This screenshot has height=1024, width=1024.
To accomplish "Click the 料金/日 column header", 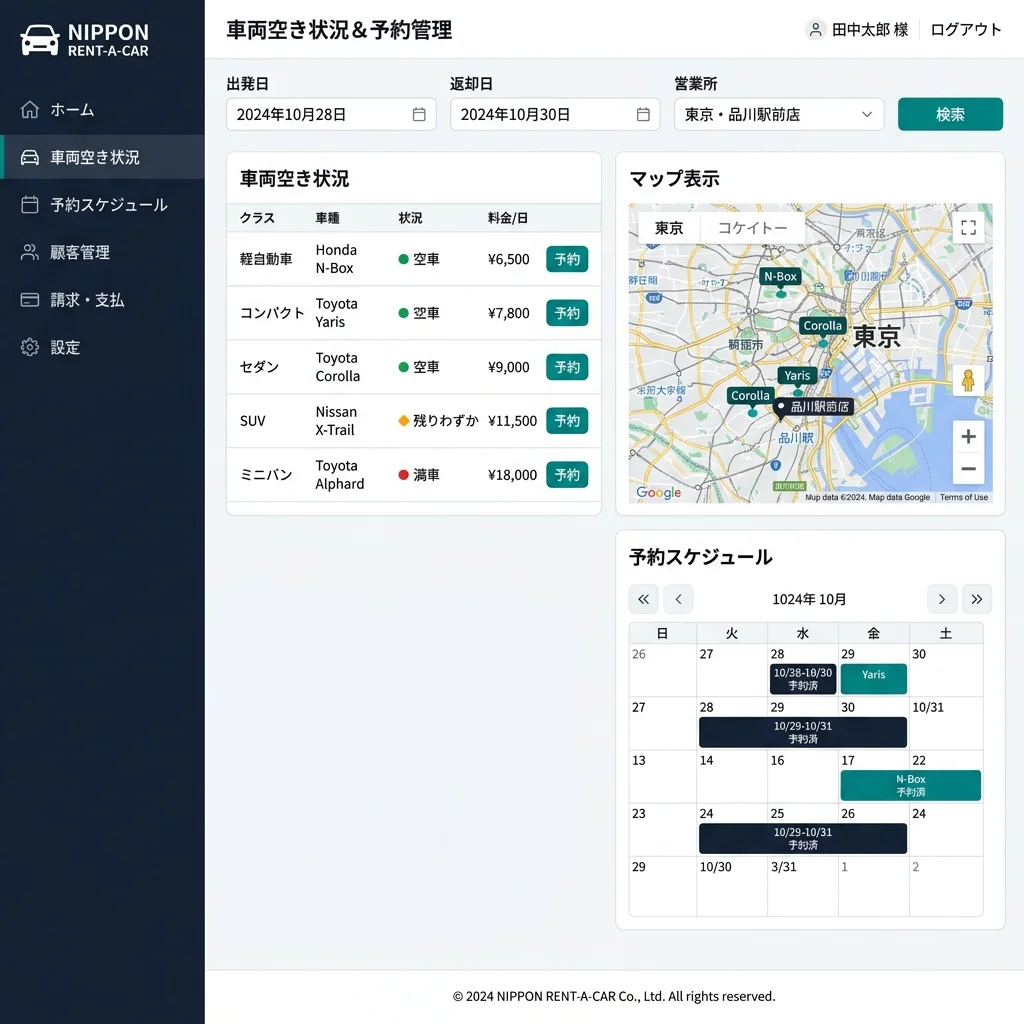I will tap(507, 218).
